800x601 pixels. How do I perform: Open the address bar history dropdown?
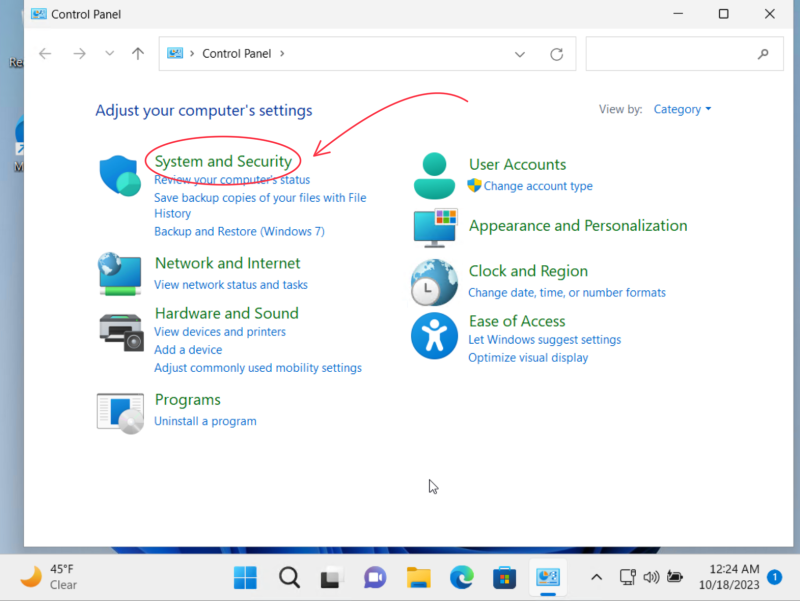click(x=519, y=53)
